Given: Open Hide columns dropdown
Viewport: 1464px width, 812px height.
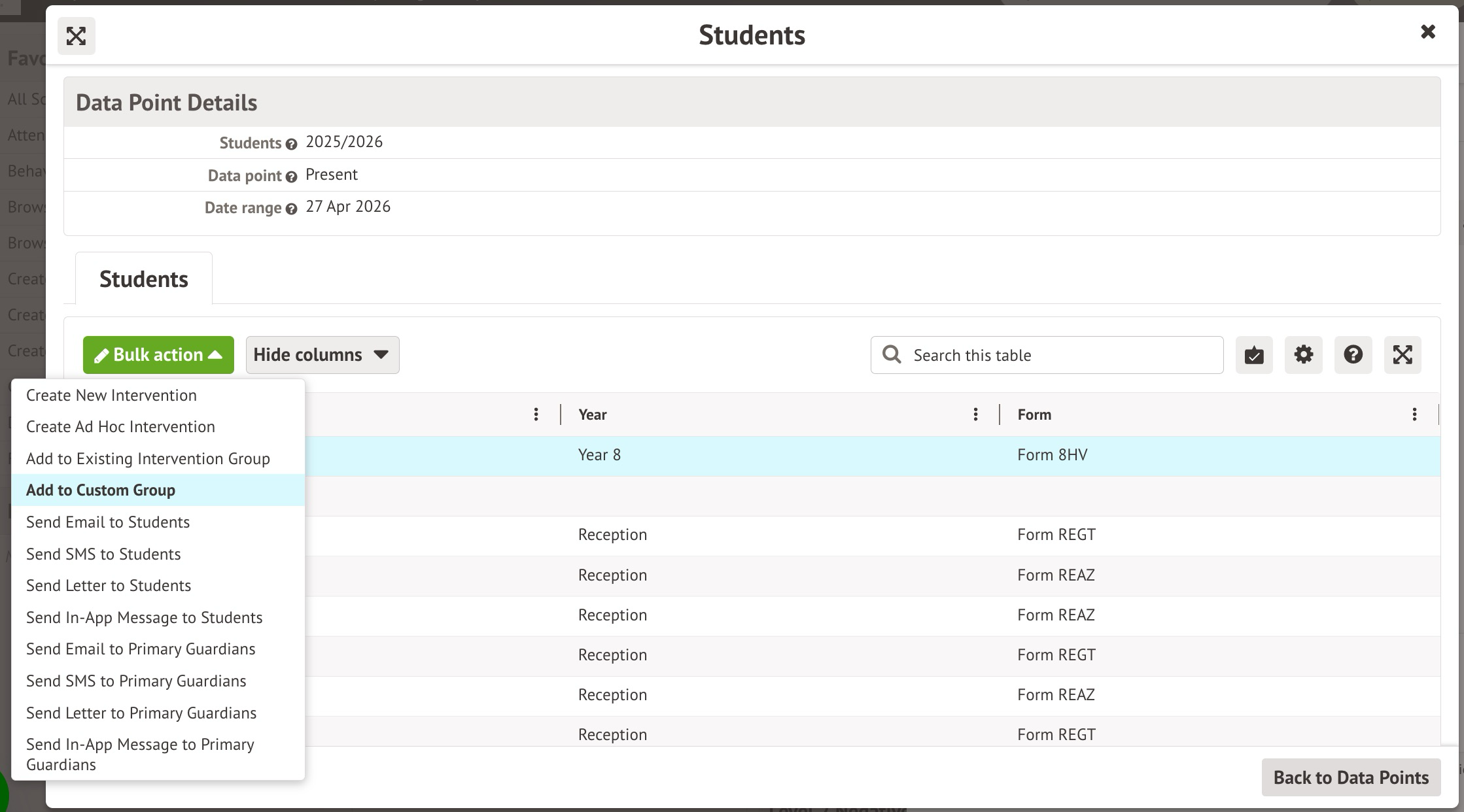Looking at the screenshot, I should pyautogui.click(x=322, y=355).
